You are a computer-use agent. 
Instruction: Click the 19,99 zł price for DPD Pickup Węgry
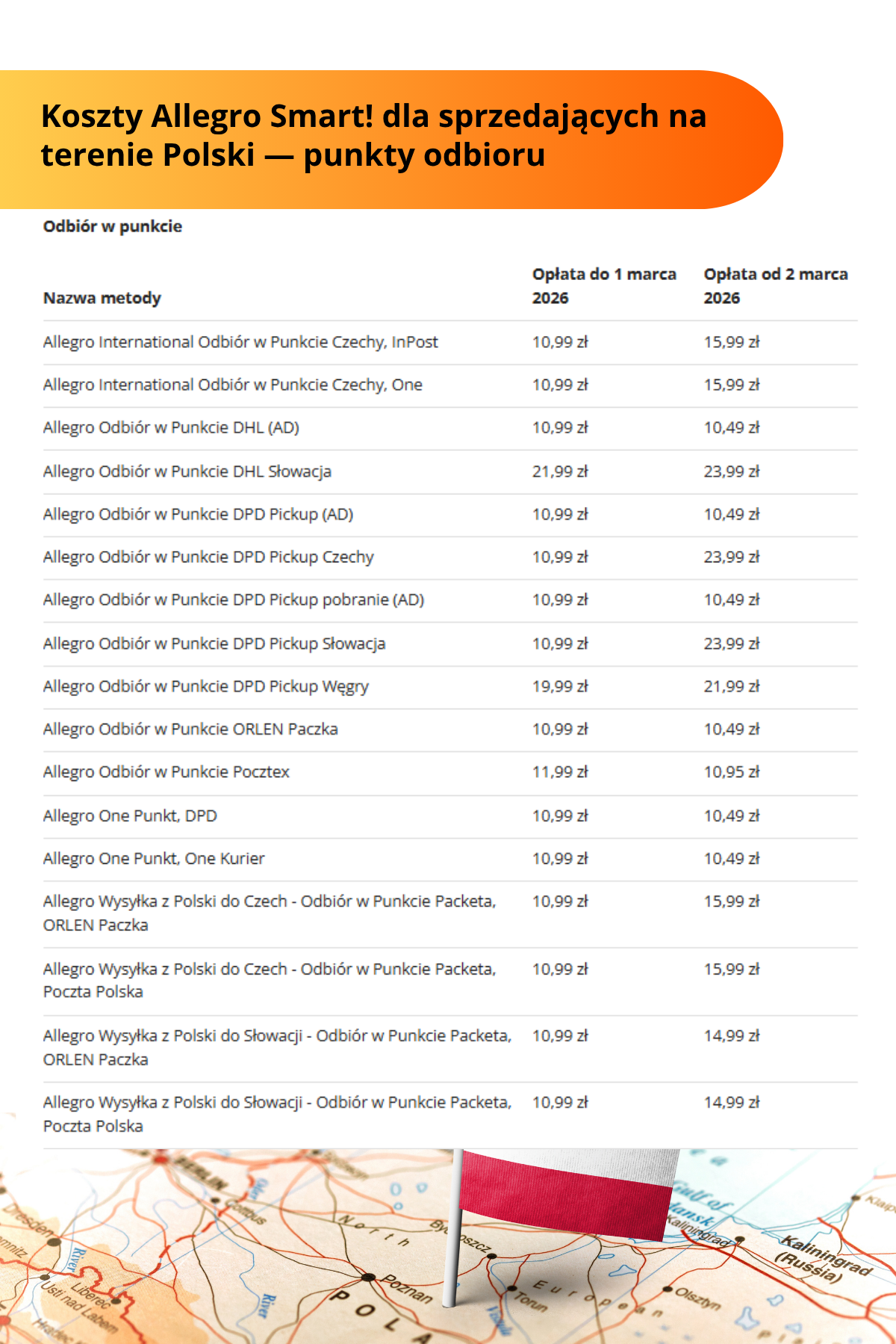560,686
